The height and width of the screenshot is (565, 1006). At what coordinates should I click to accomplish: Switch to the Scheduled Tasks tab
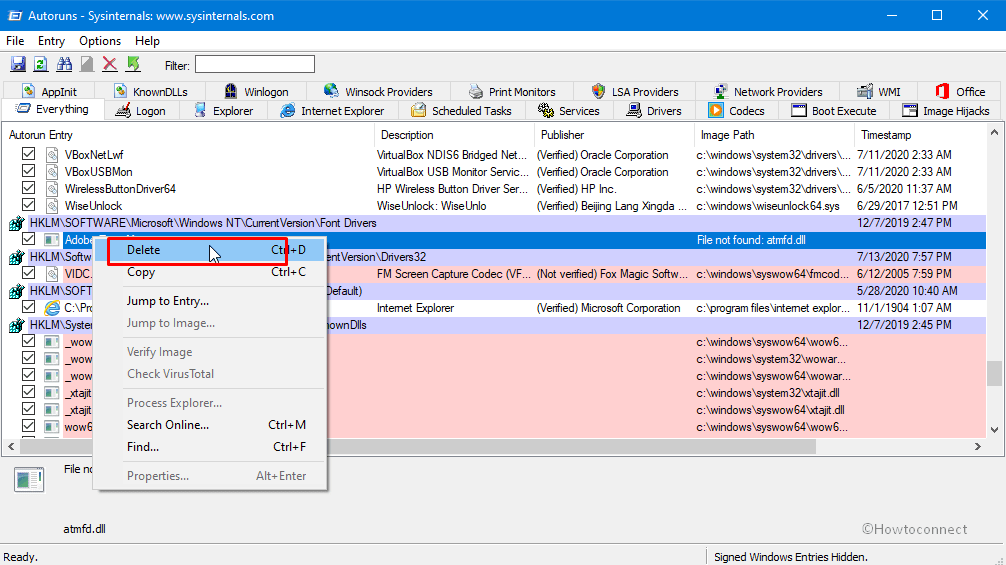point(462,111)
